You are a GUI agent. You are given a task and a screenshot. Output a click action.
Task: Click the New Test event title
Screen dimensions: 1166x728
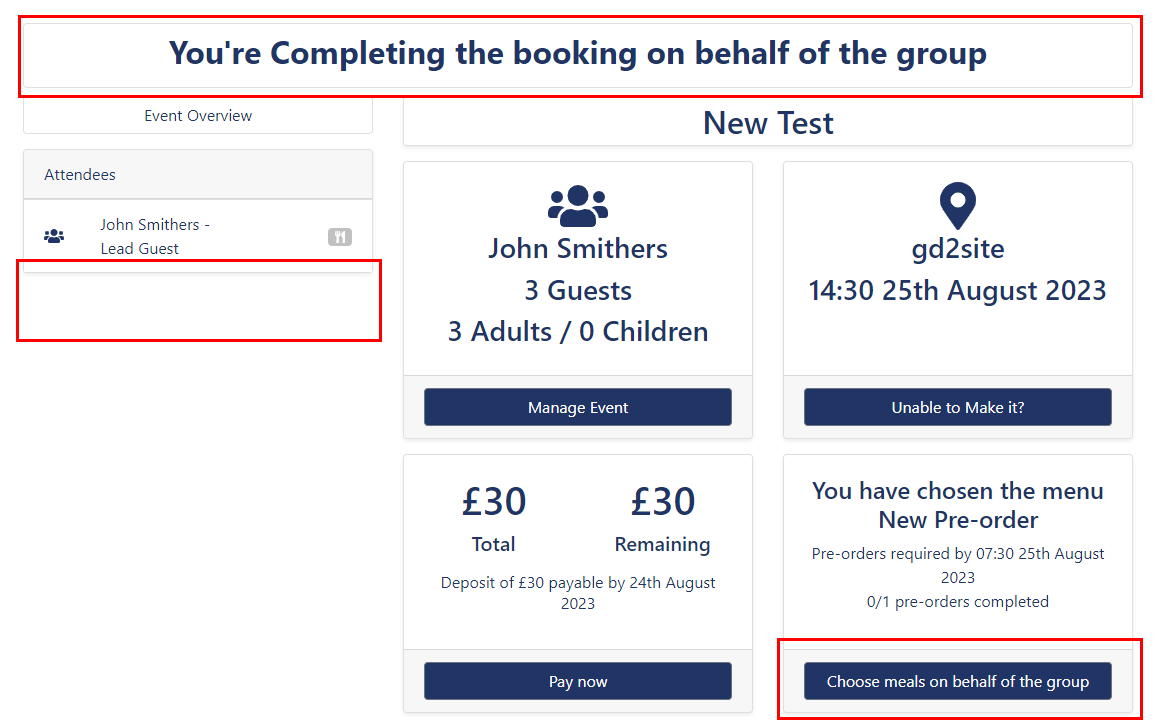pyautogui.click(x=768, y=123)
